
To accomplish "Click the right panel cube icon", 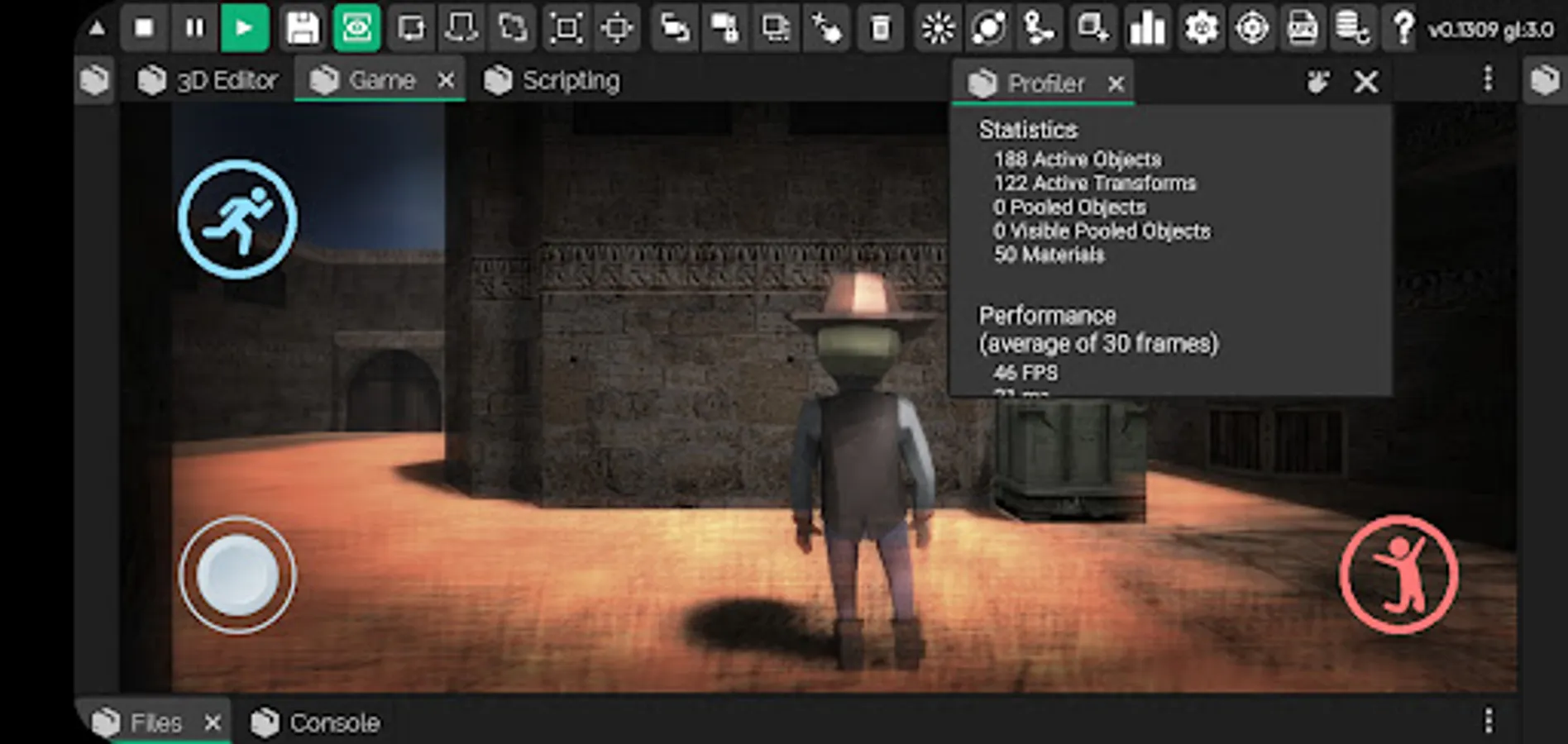I will pyautogui.click(x=1545, y=80).
